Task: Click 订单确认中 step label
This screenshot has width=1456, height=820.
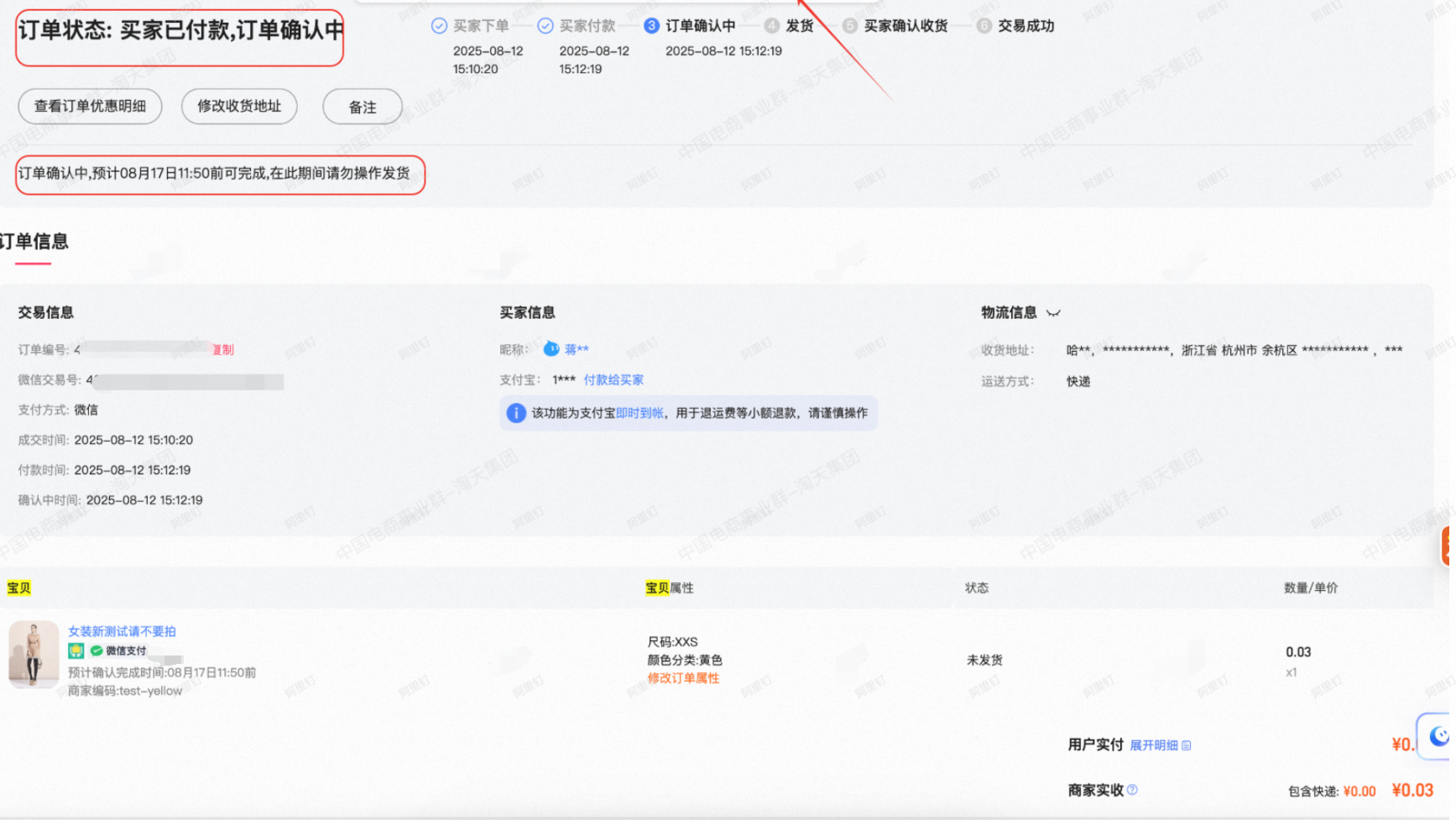Action: tap(701, 26)
